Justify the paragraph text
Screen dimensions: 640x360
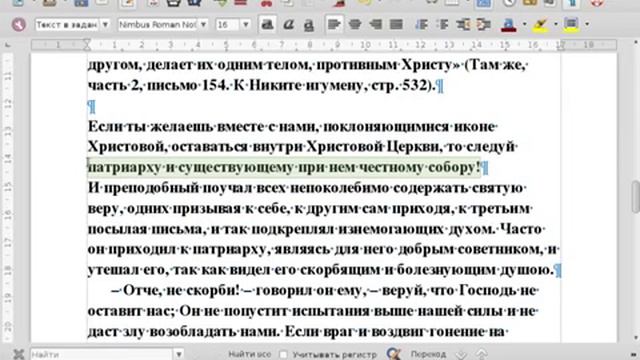(x=396, y=24)
